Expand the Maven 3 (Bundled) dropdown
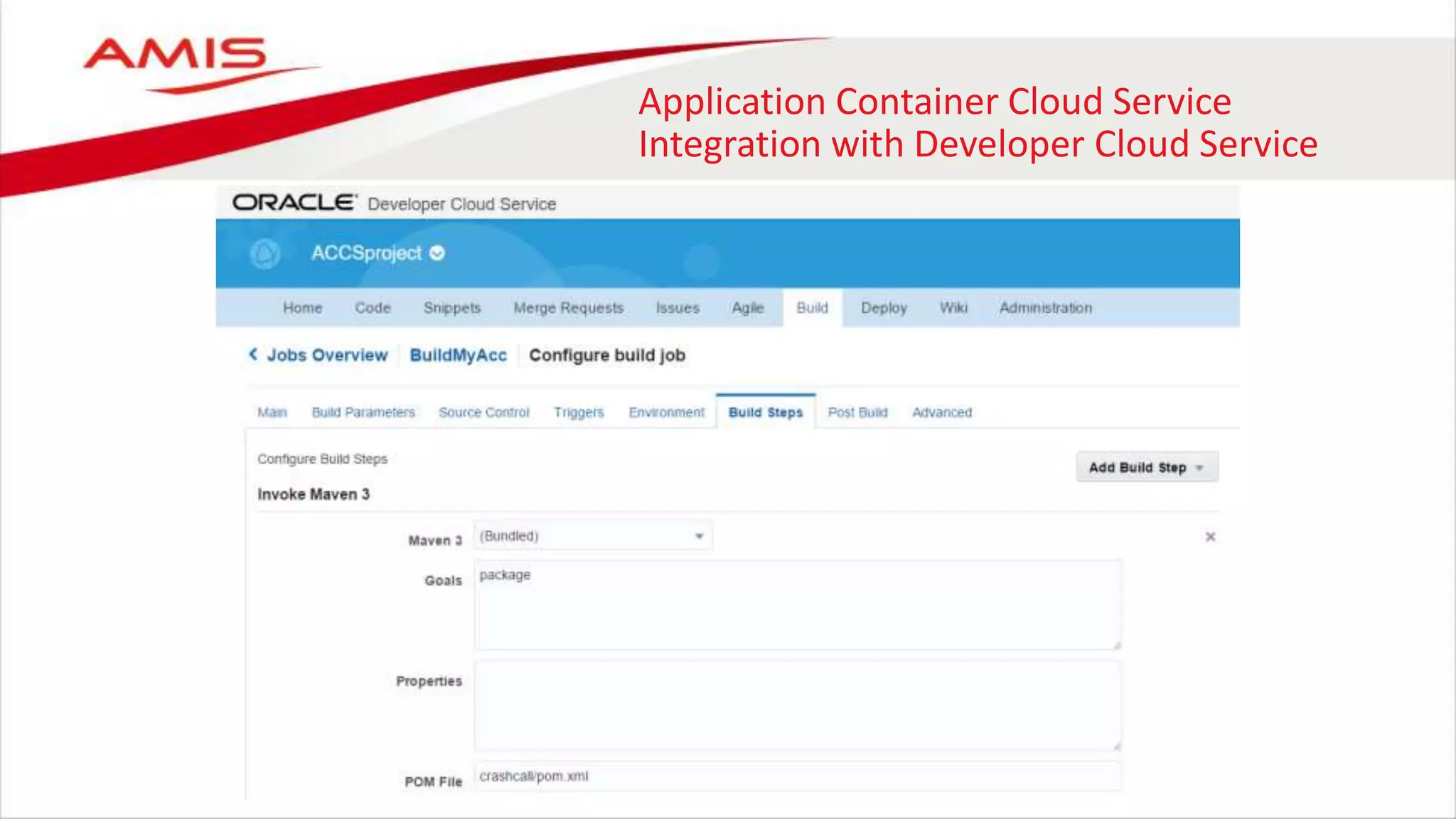The image size is (1456, 819). (x=593, y=535)
